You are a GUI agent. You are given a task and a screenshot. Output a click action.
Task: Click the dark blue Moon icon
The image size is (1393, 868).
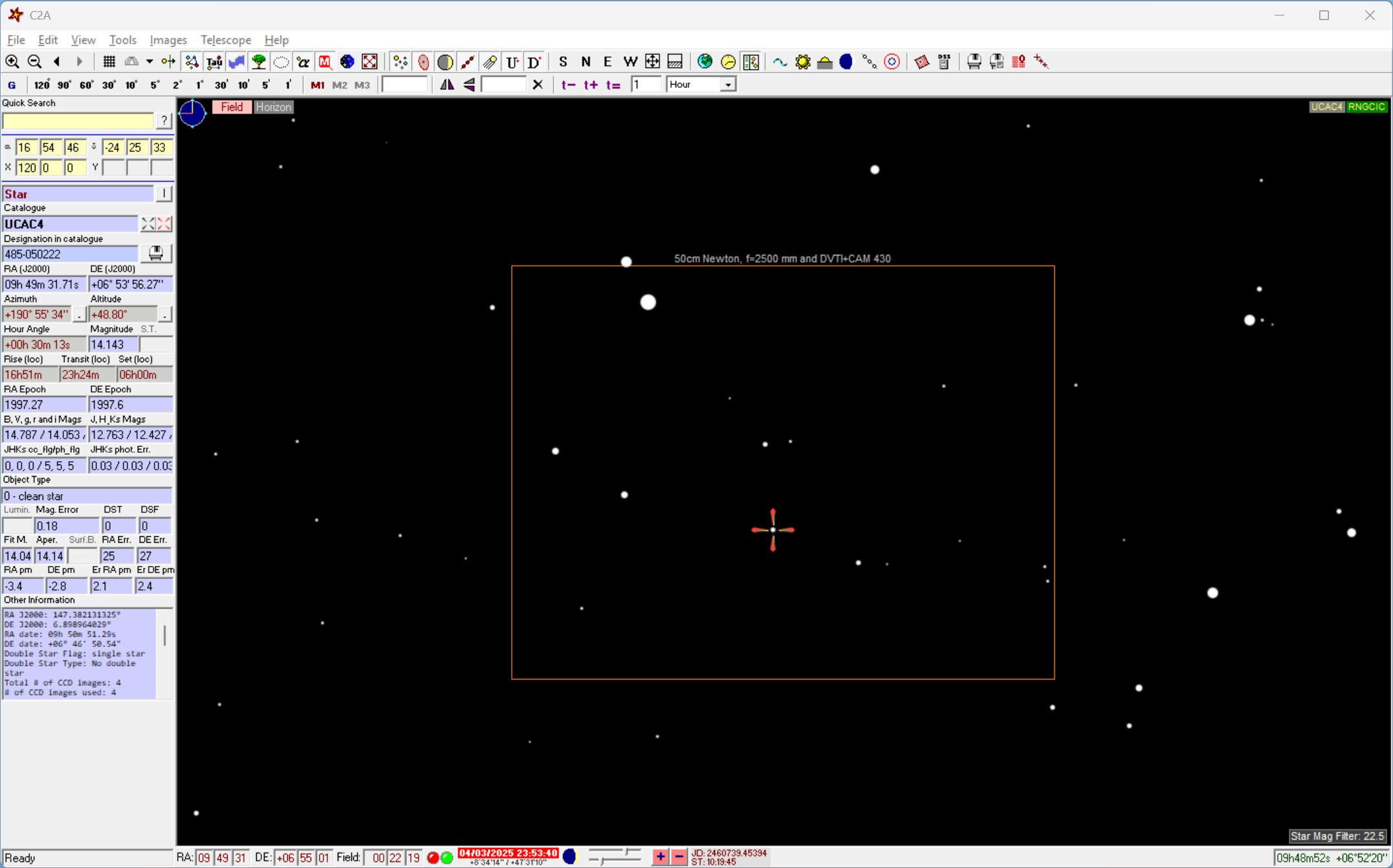pyautogui.click(x=846, y=61)
